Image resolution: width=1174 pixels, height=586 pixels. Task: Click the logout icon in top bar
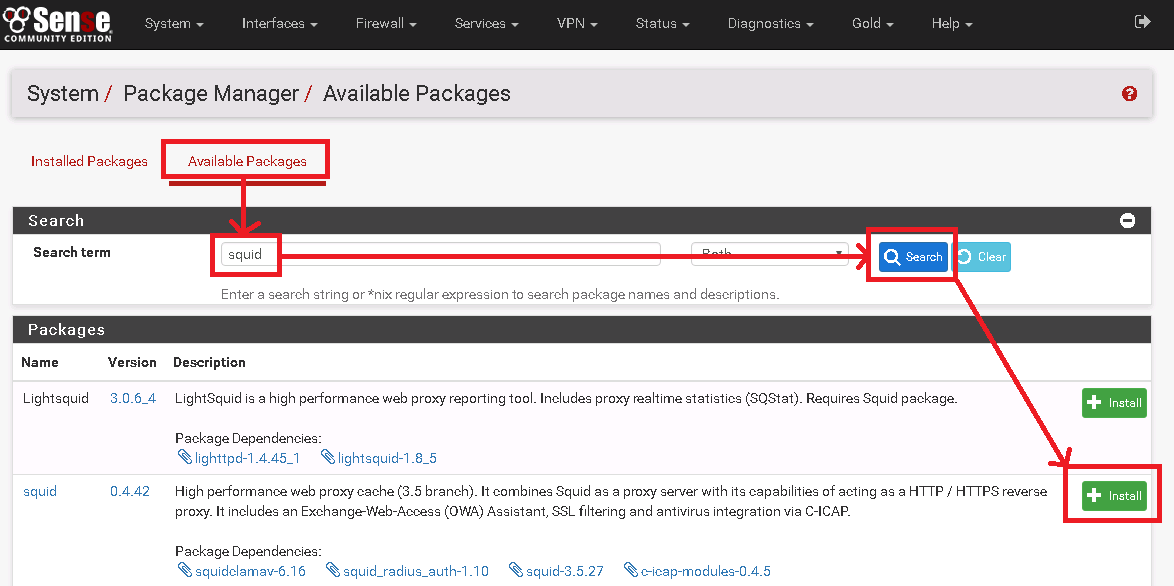[x=1143, y=22]
